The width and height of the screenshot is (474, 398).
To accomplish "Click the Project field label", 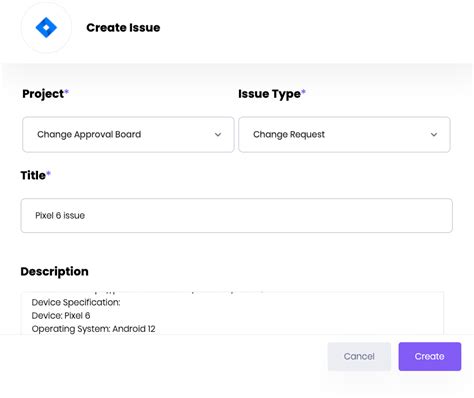I will tap(43, 94).
